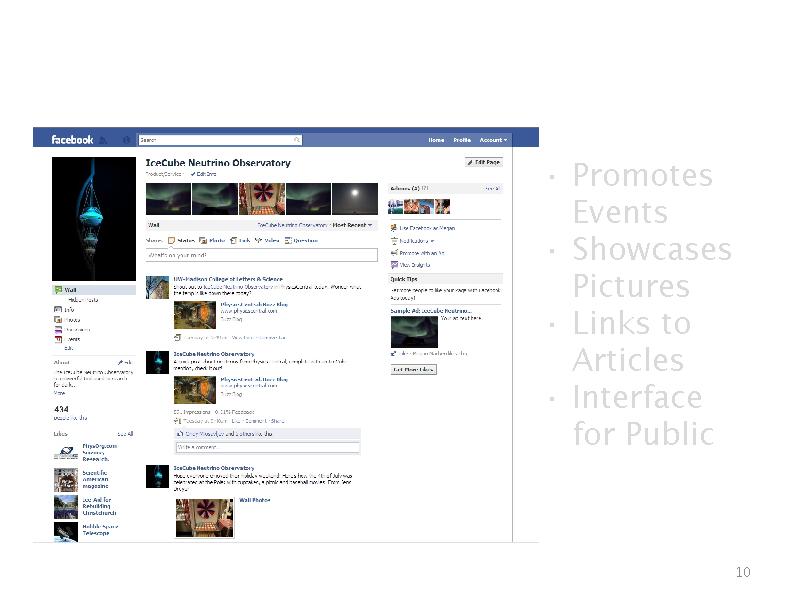This screenshot has width=799, height=600.
Task: Expand the Account dropdown menu
Action: click(493, 140)
